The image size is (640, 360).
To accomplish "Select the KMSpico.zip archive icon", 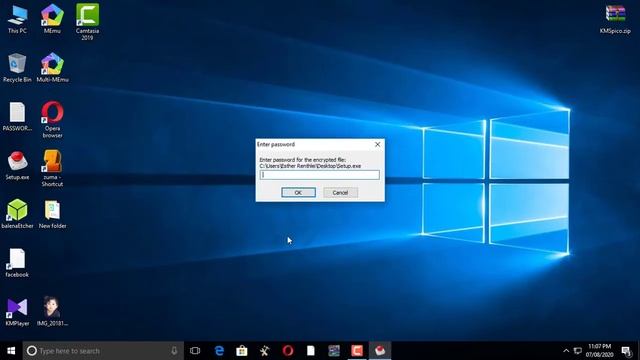I will (615, 19).
